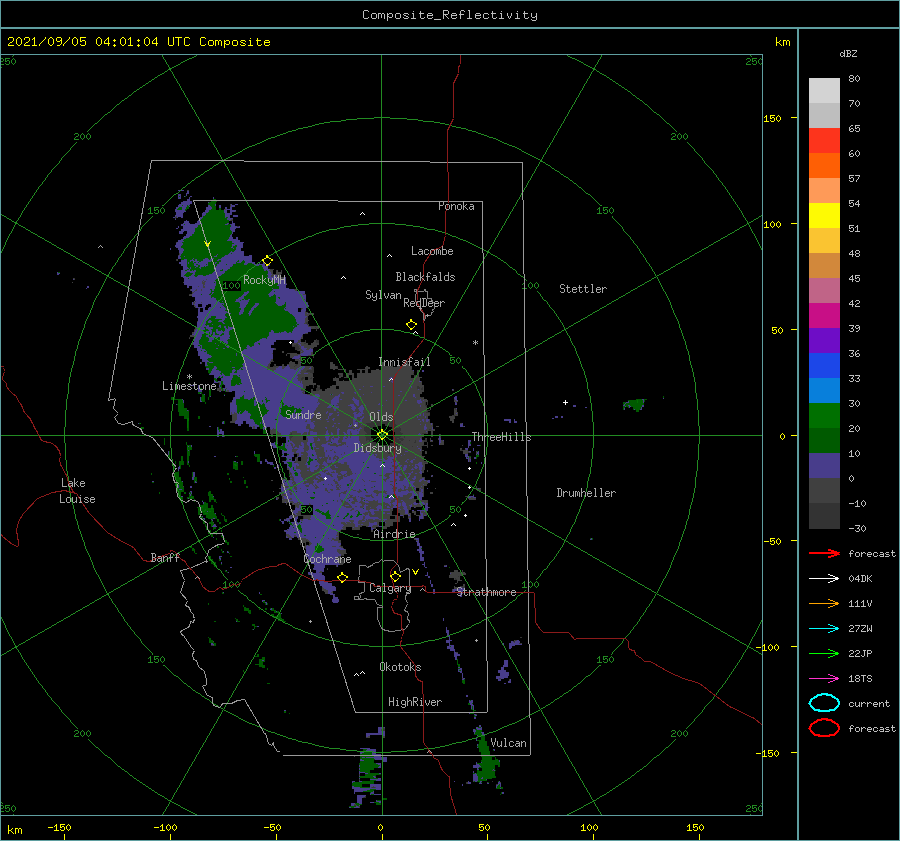Click the asterisk marker above Limestone
Screen dimensions: 900x841
(x=189, y=377)
